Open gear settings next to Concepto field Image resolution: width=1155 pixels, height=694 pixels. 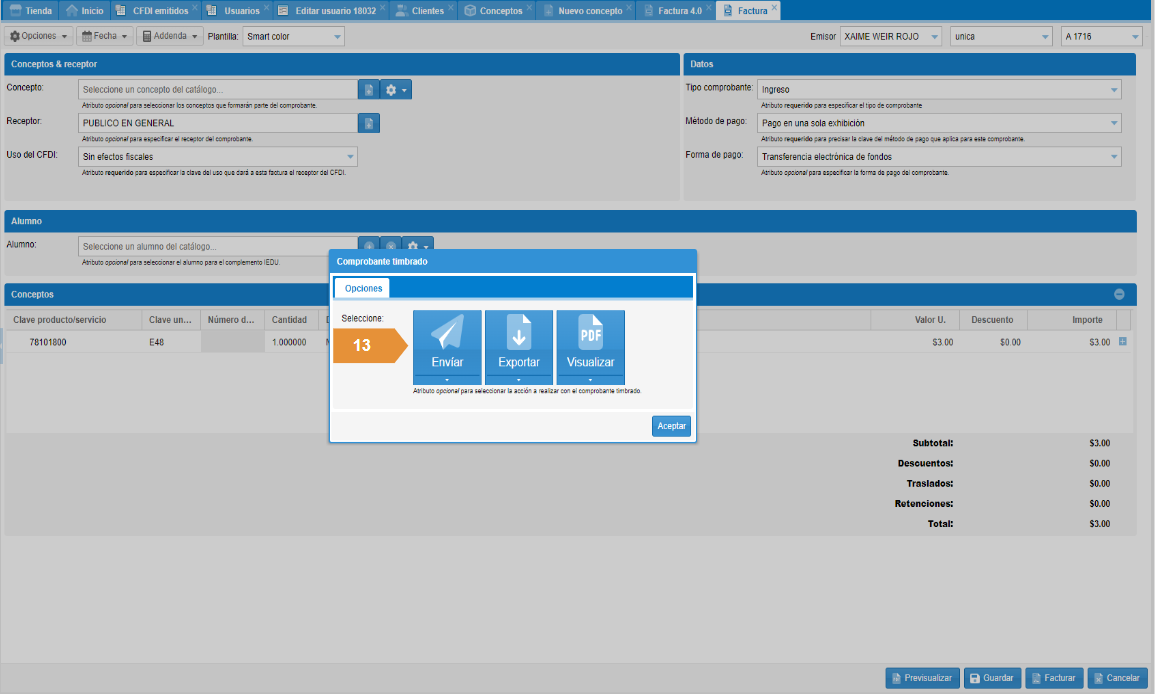[396, 90]
